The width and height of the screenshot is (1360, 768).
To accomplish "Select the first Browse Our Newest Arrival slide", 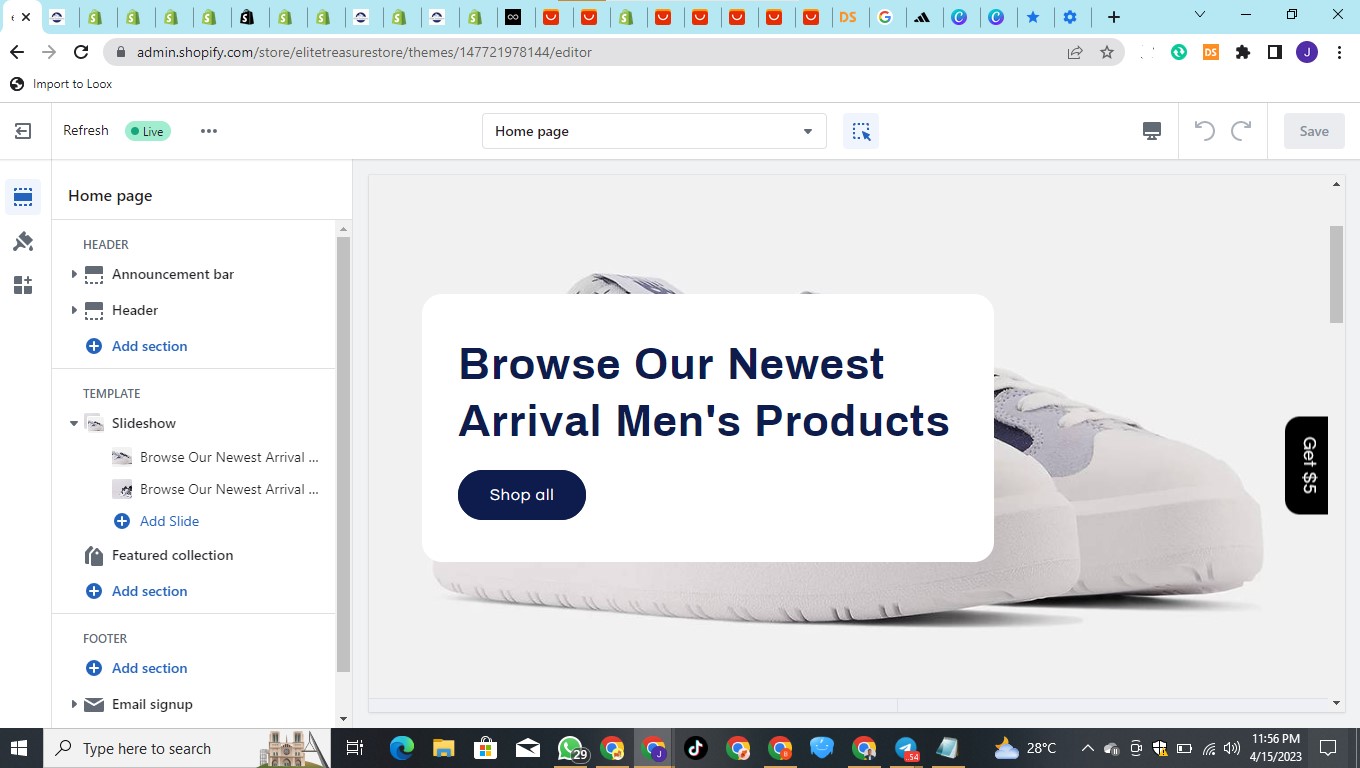I will pos(229,457).
